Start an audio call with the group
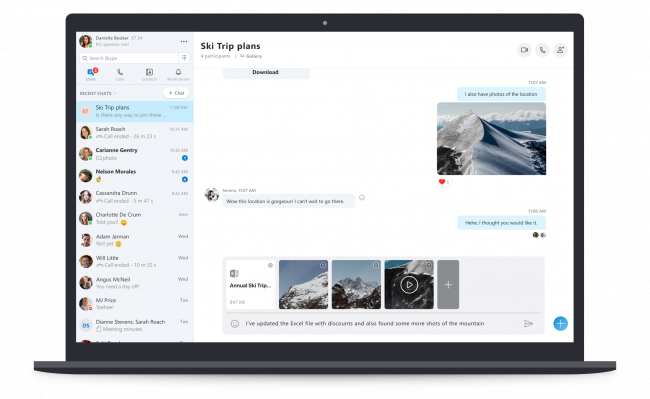 (542, 50)
